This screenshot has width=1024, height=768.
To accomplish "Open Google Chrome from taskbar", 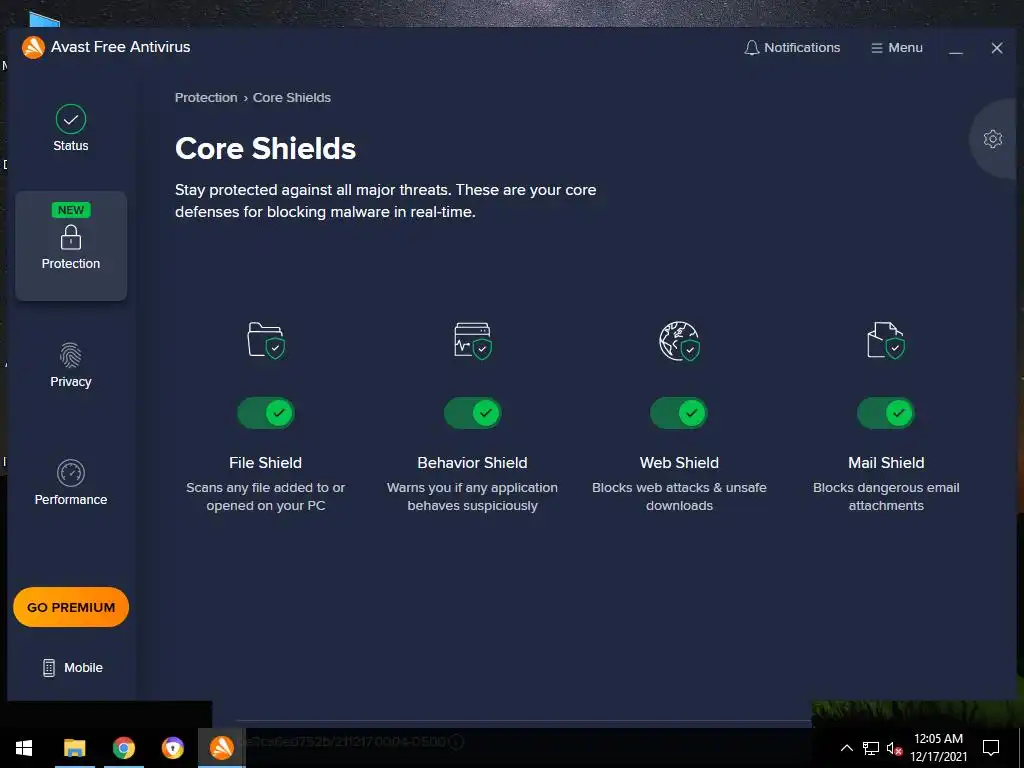I will point(123,748).
